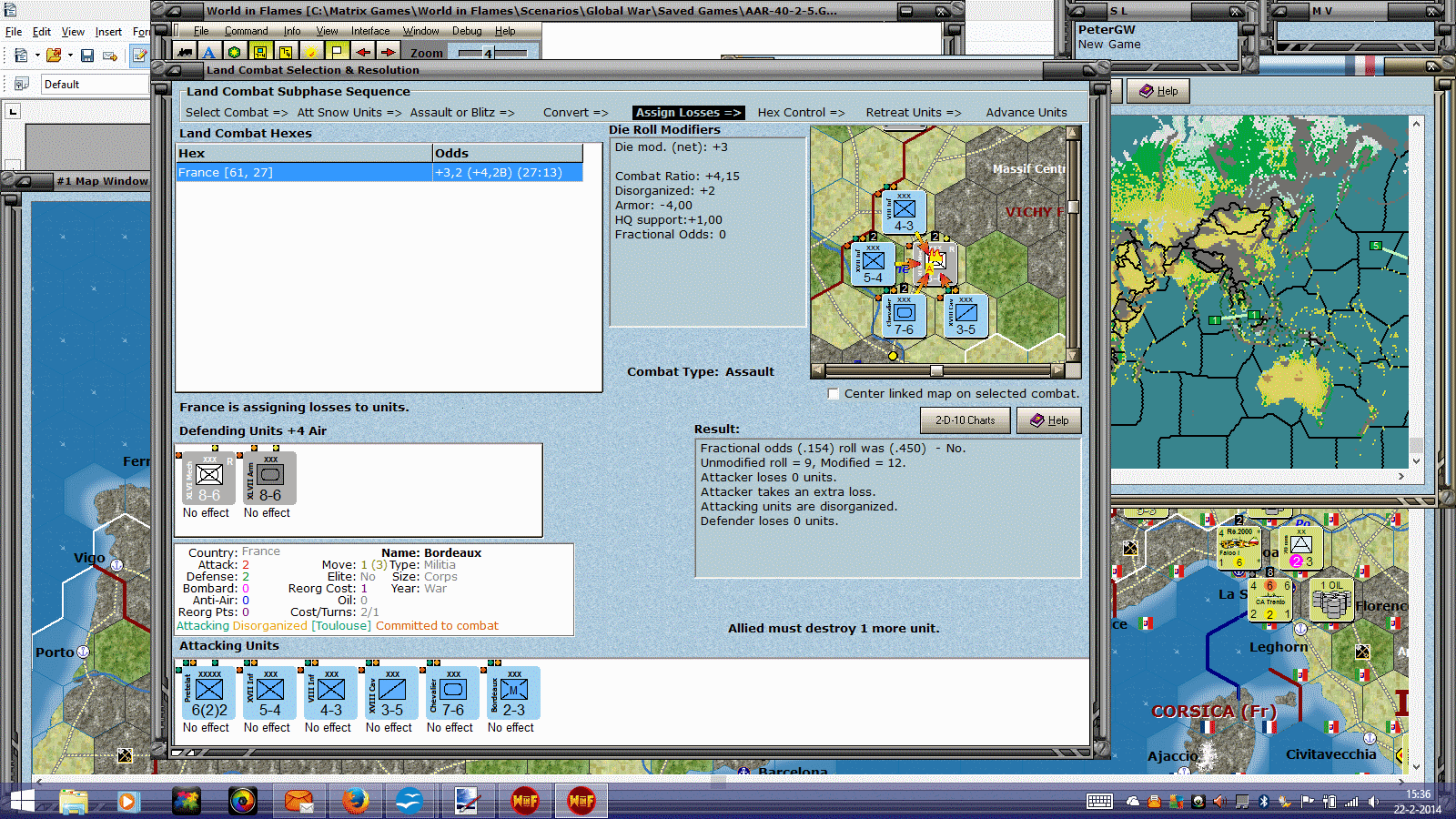Click the Select Combat => subphase label

(x=237, y=113)
